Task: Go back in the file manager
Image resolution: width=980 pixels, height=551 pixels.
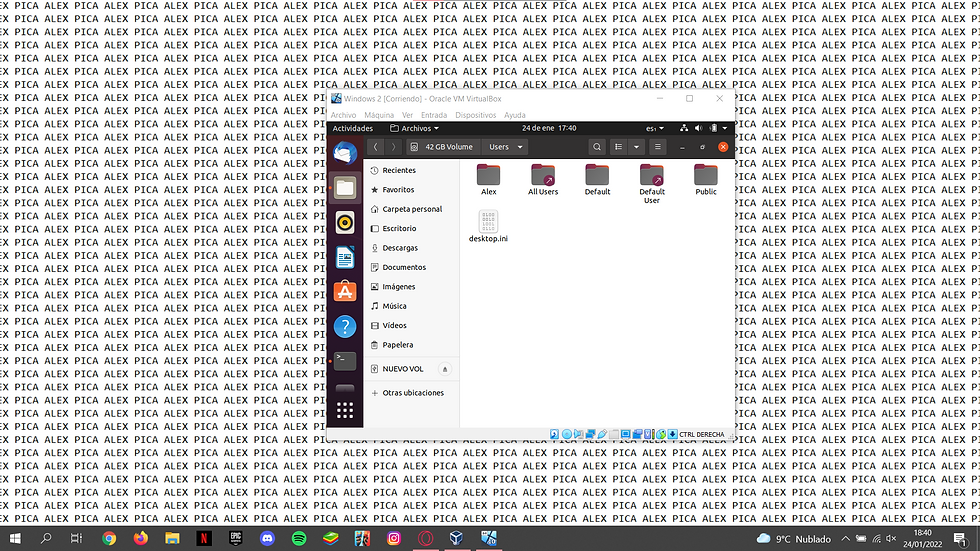Action: click(x=376, y=147)
